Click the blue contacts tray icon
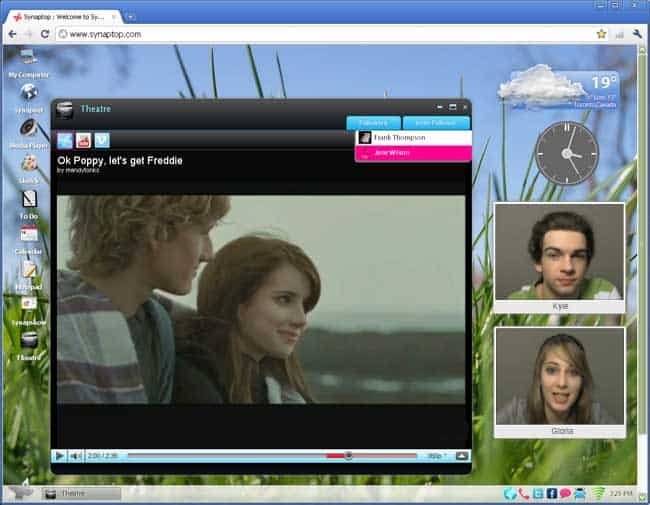The image size is (650, 505). (580, 493)
